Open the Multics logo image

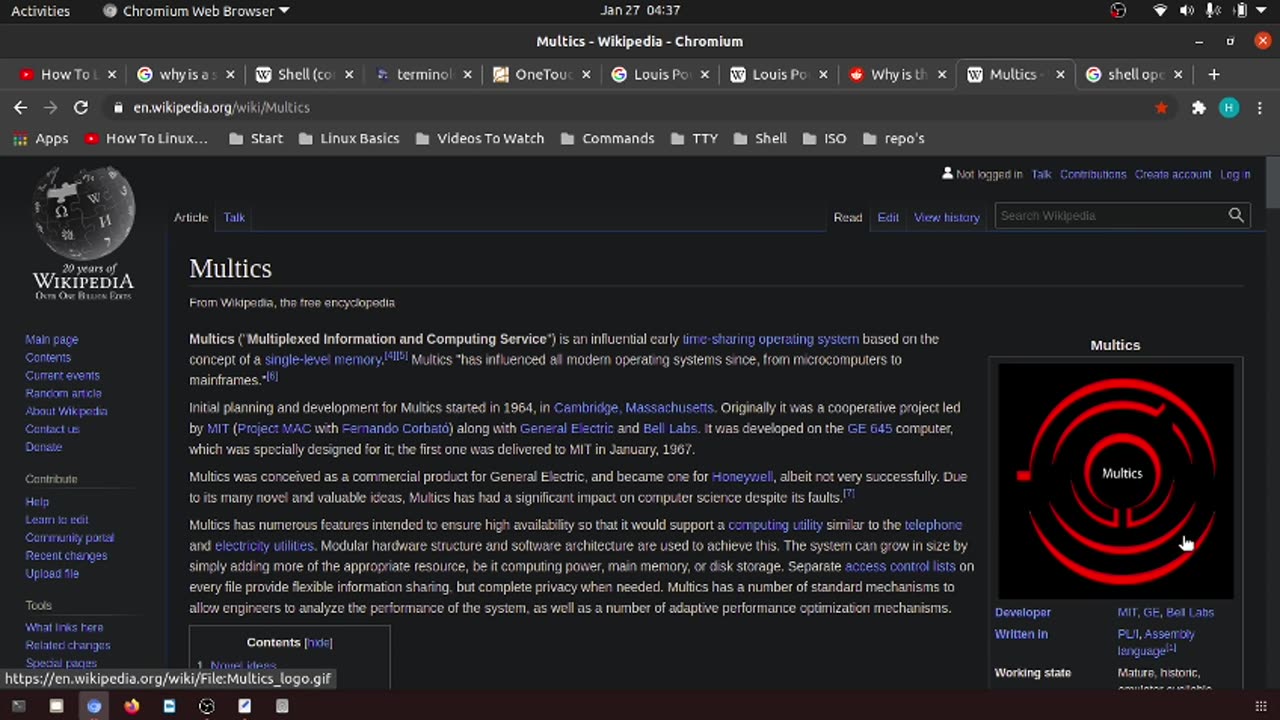pos(1115,481)
